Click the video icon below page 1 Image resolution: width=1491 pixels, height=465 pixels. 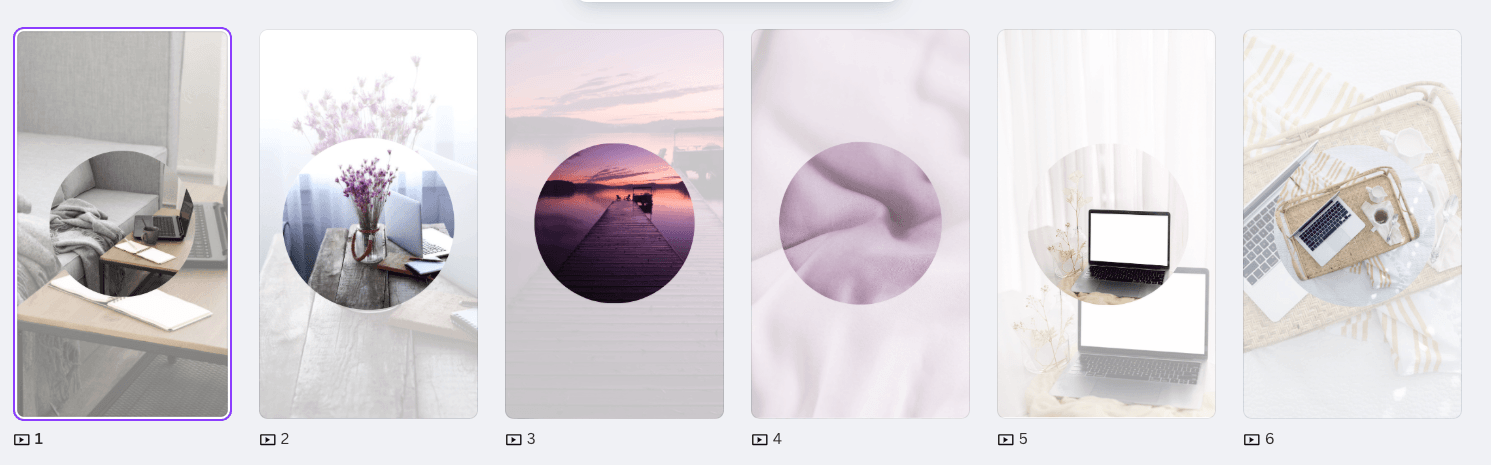click(21, 440)
